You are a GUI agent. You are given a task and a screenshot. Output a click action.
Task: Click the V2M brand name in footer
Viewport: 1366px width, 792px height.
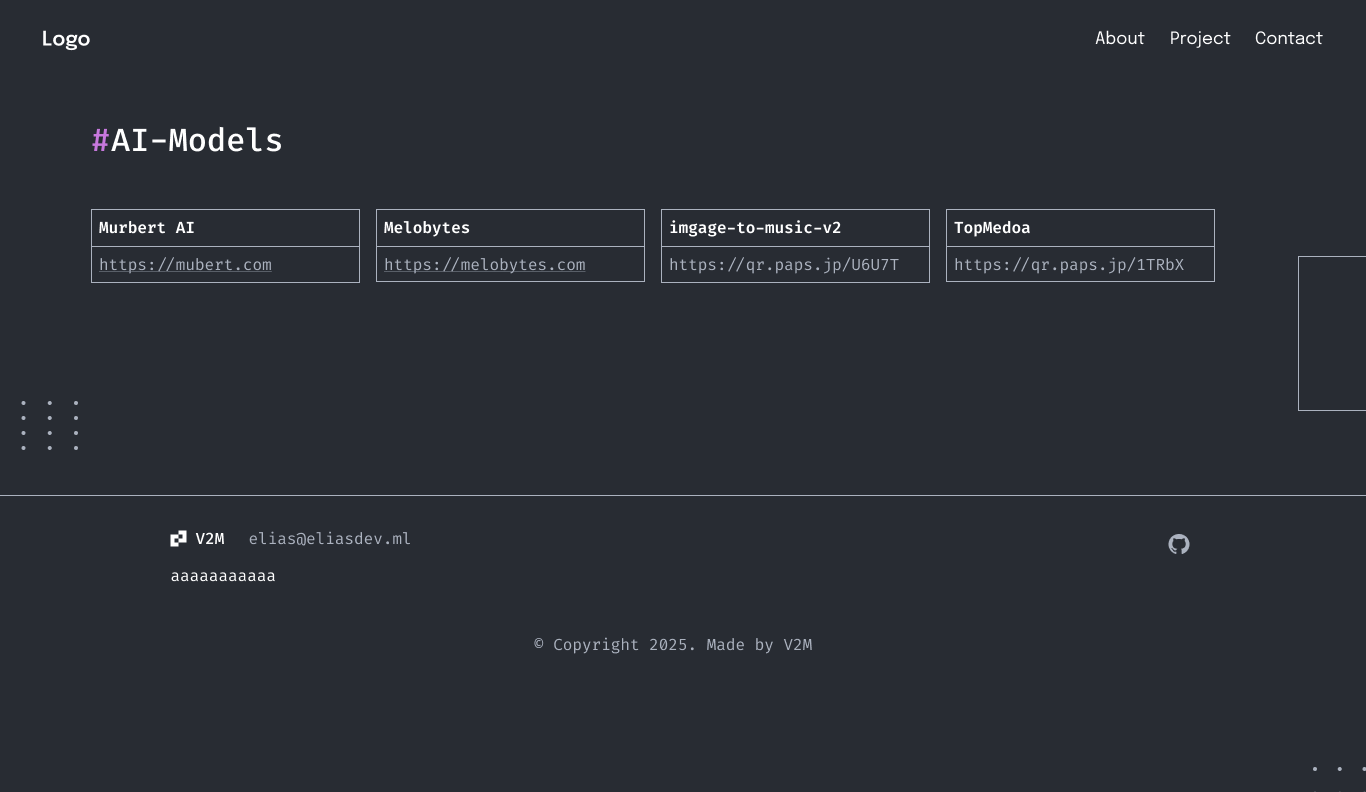[x=210, y=539]
